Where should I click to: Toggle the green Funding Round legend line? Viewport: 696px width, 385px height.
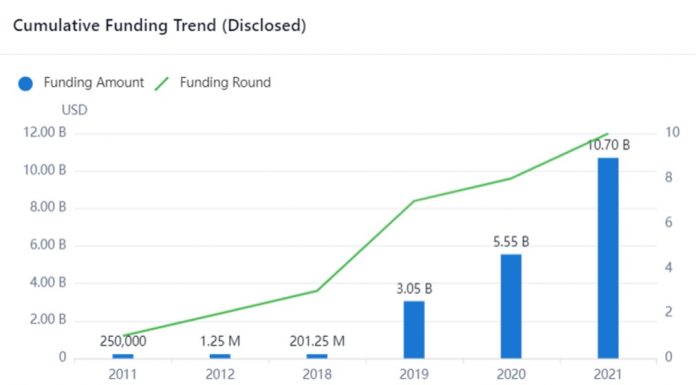(162, 83)
